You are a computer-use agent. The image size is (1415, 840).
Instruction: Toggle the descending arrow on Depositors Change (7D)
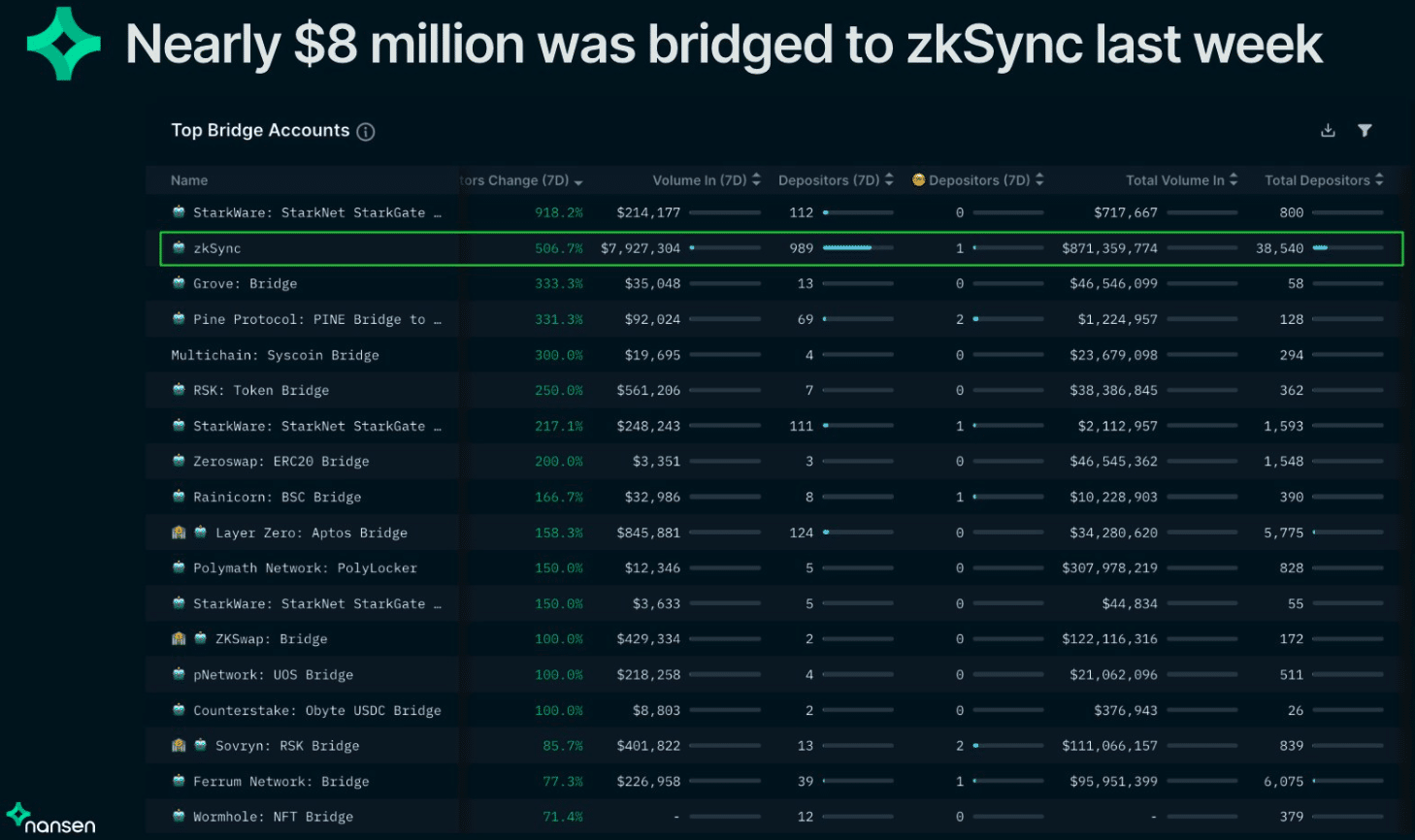point(578,180)
